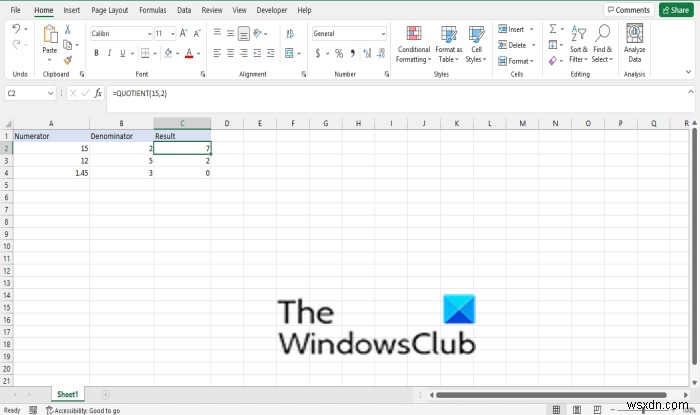The image size is (700, 415).
Task: Open the General number format dropdown
Action: (x=383, y=34)
